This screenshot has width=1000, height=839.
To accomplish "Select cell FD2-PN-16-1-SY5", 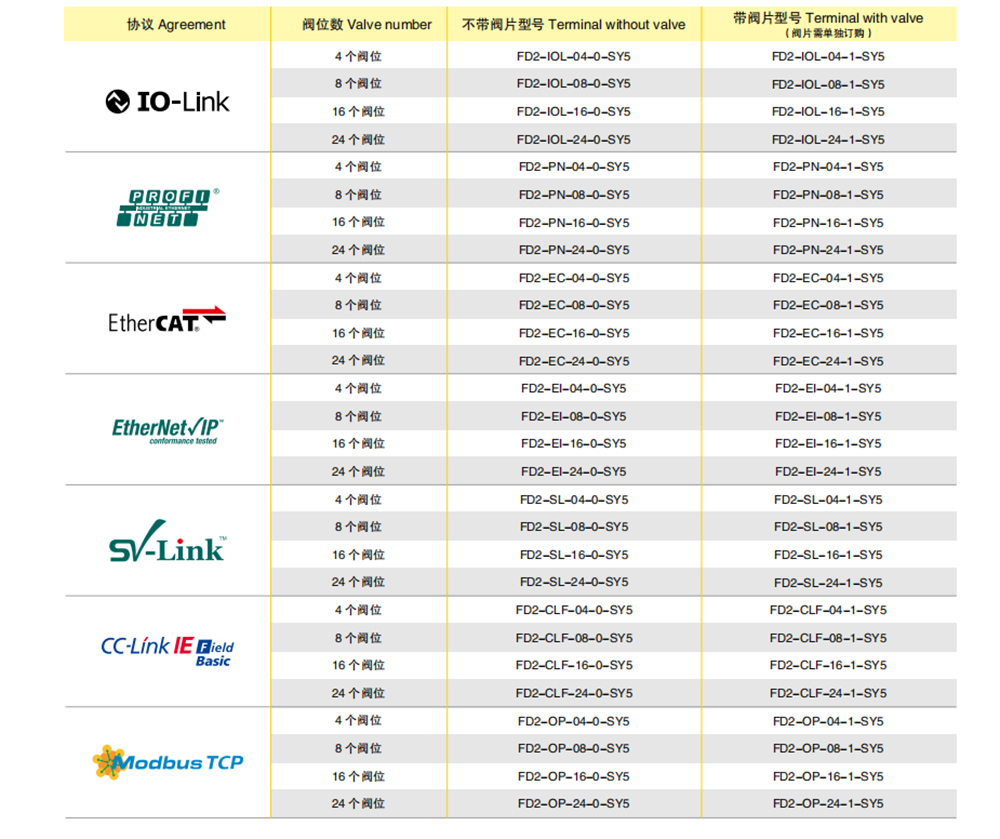I will [x=828, y=223].
